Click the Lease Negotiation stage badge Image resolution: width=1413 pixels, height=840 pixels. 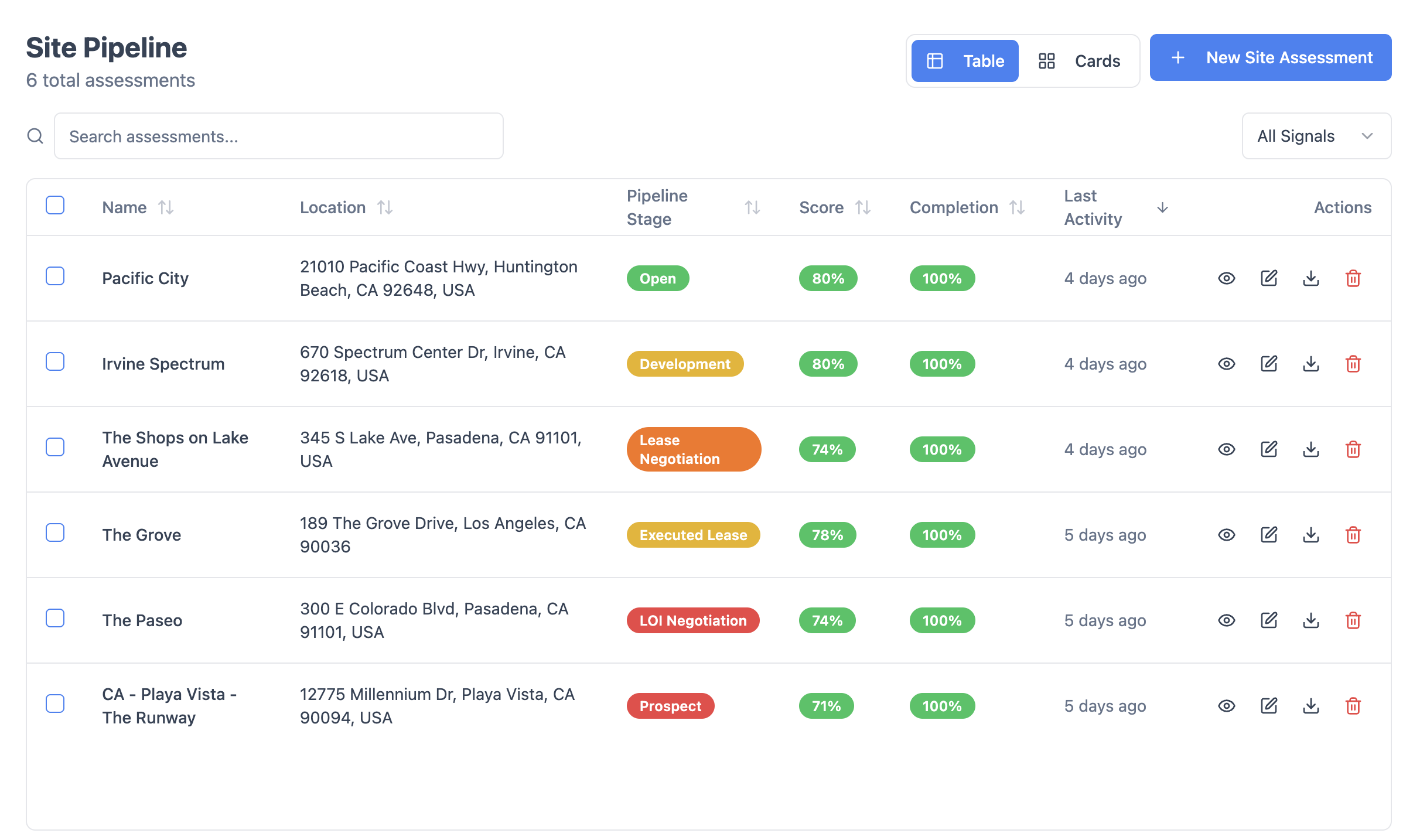(693, 449)
